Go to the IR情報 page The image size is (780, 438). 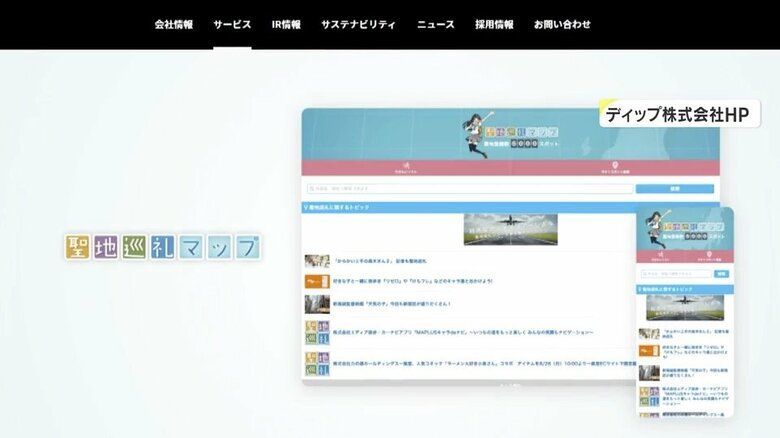[x=286, y=24]
